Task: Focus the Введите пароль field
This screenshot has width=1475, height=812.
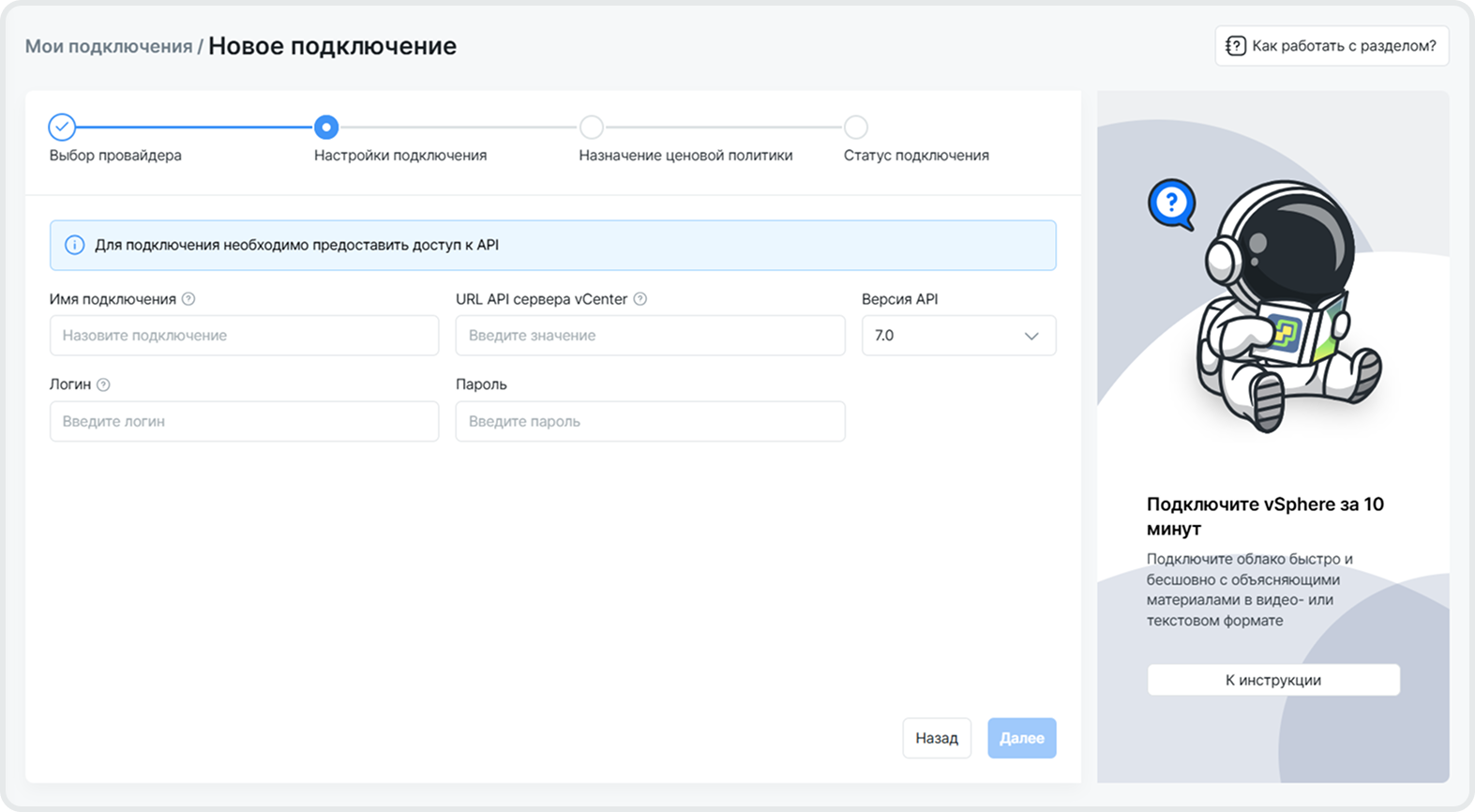Action: 650,422
